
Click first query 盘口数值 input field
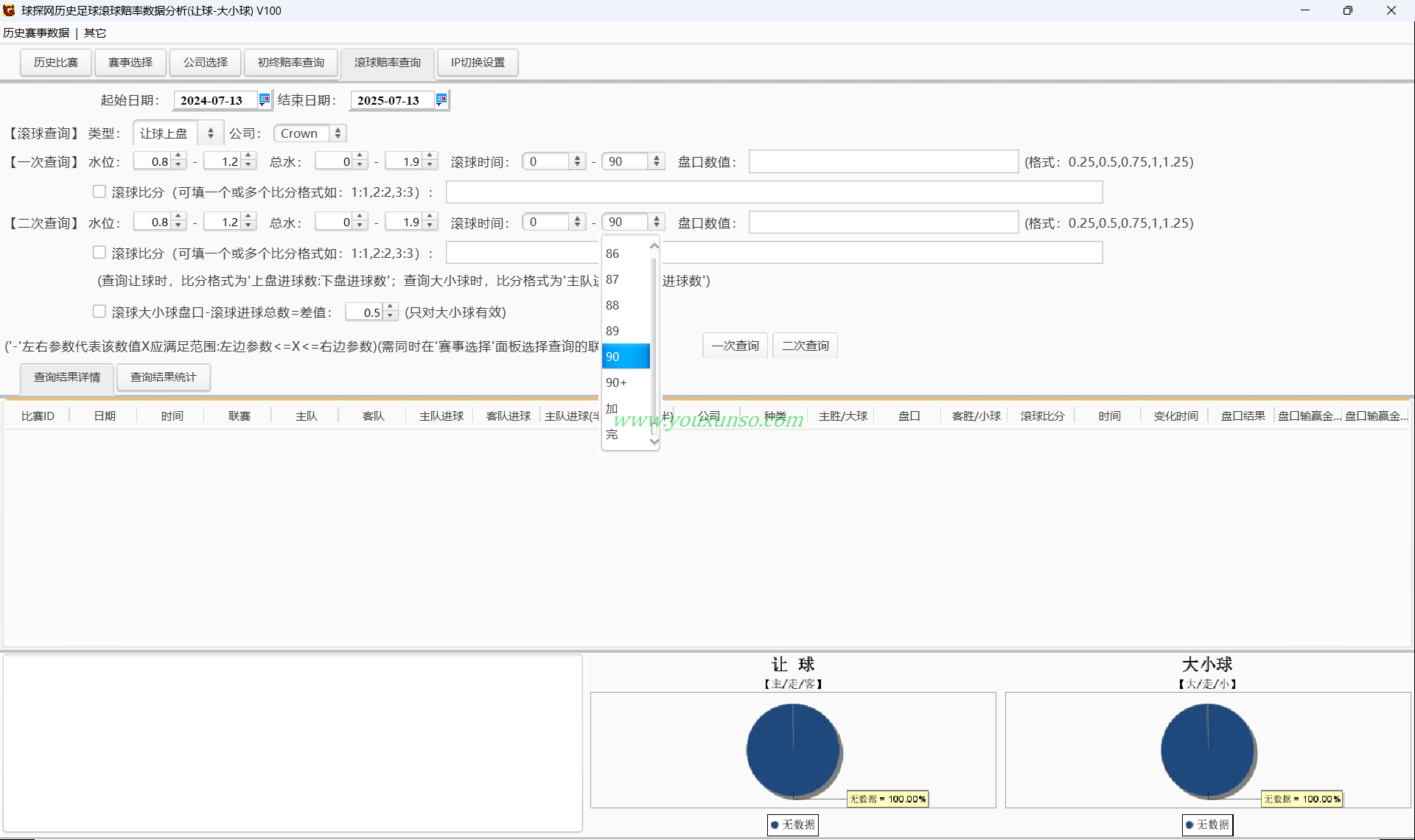pyautogui.click(x=884, y=161)
